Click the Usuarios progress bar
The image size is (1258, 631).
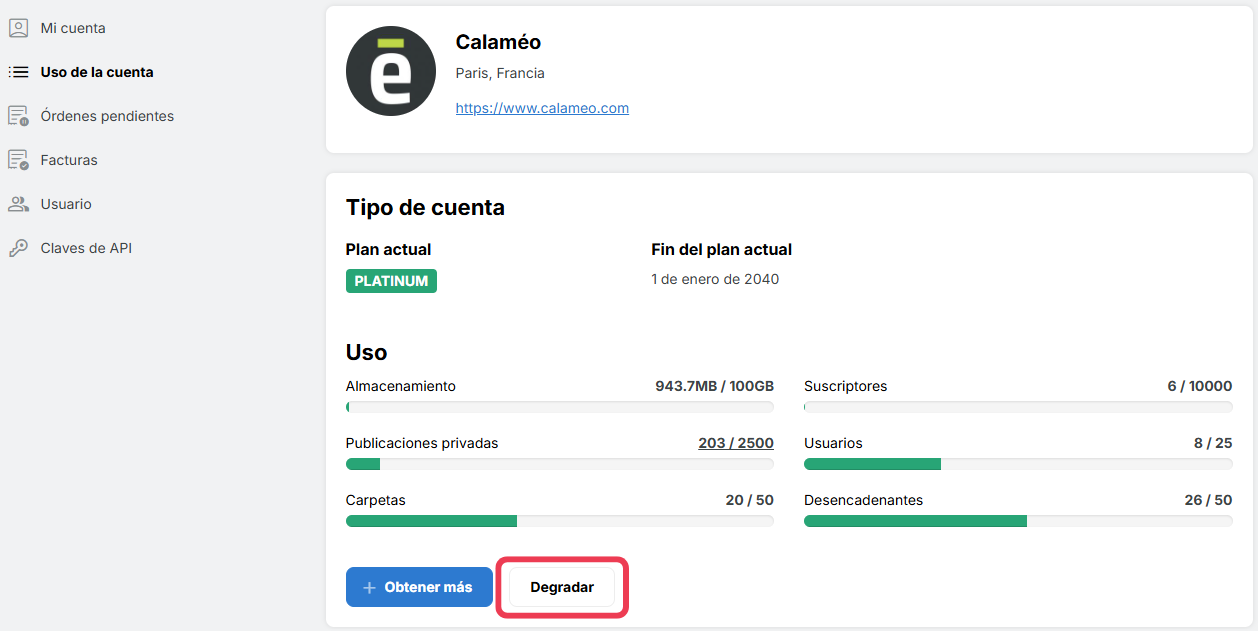pyautogui.click(x=1018, y=464)
